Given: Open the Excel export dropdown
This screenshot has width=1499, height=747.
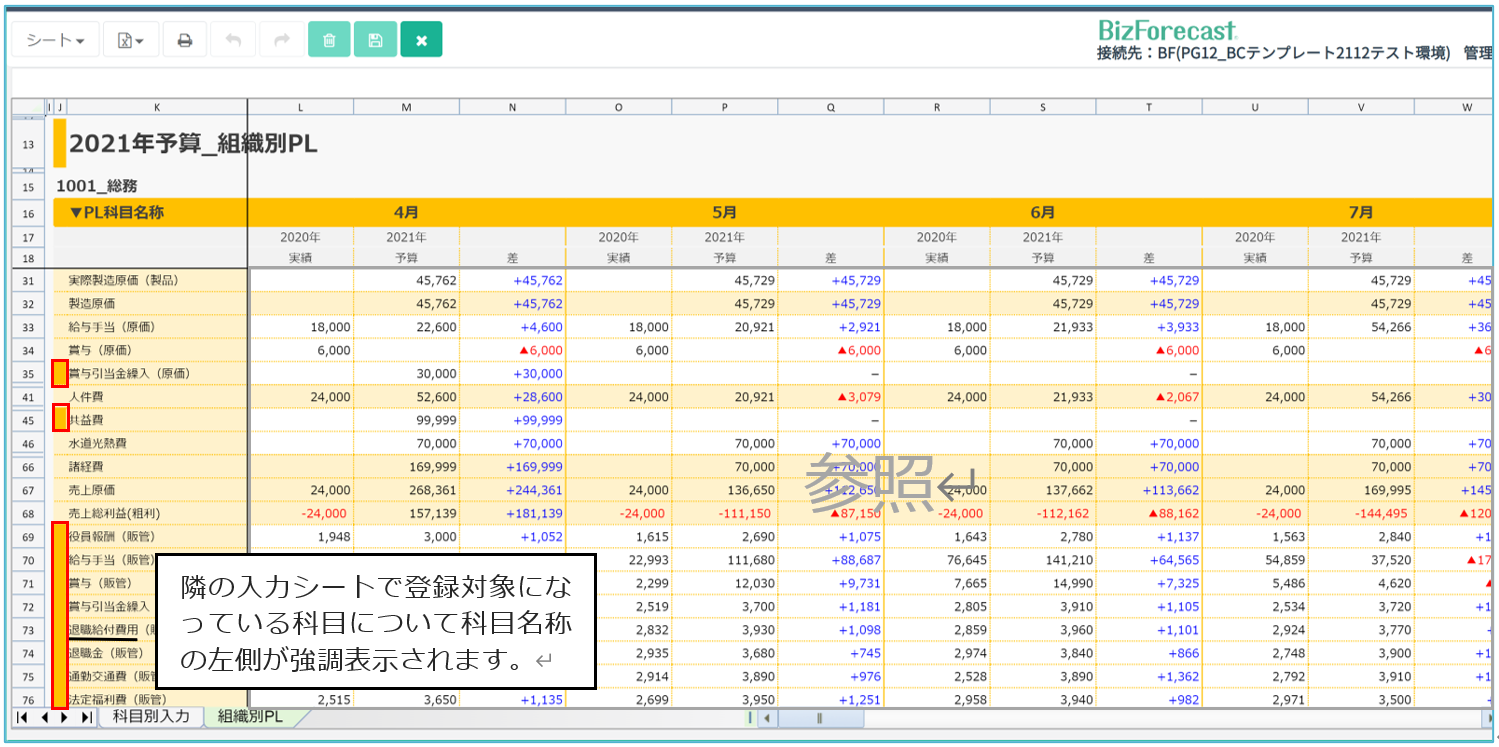Looking at the screenshot, I should coord(130,40).
